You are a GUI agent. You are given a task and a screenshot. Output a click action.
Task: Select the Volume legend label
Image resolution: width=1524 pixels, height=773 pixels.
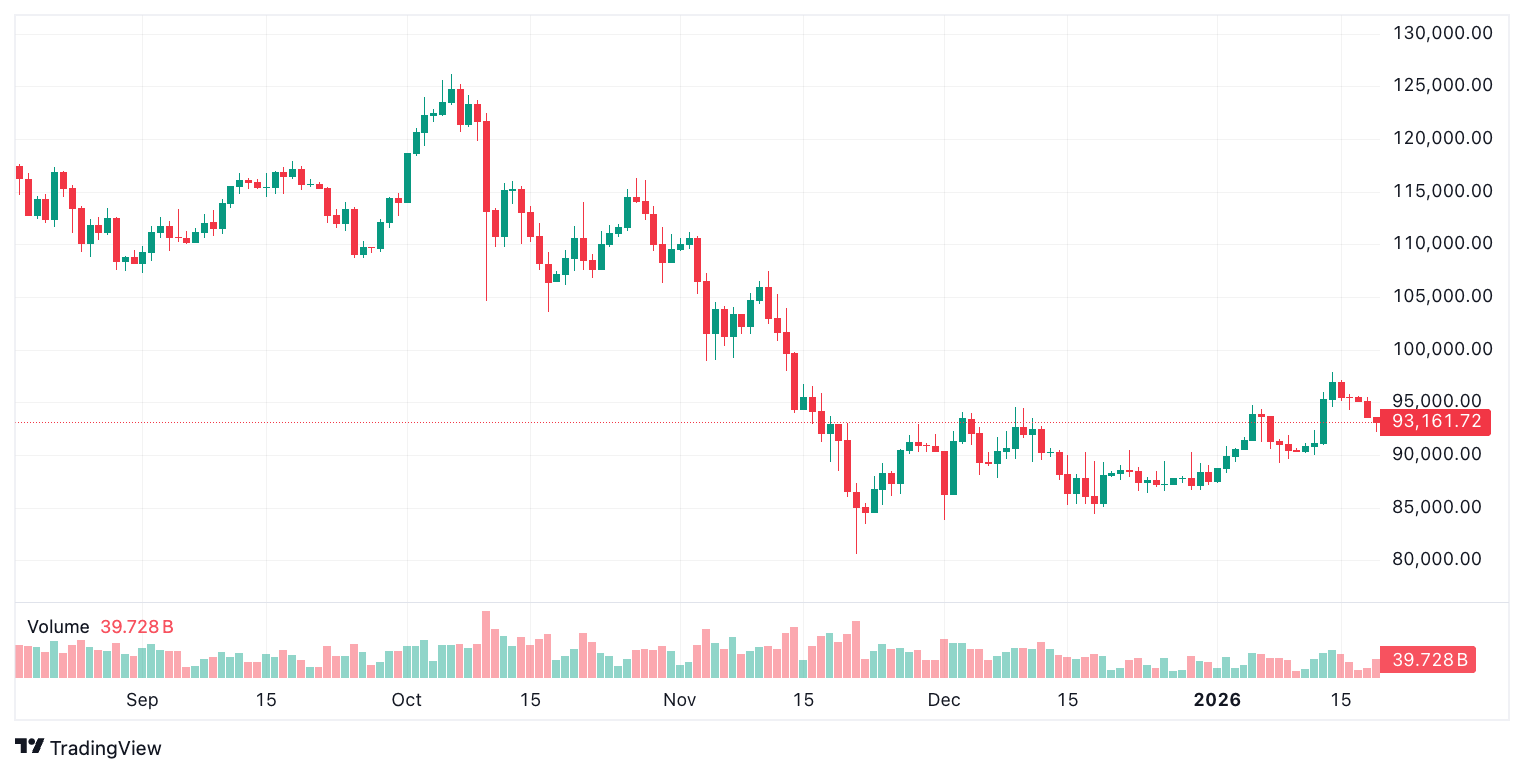coord(58,627)
